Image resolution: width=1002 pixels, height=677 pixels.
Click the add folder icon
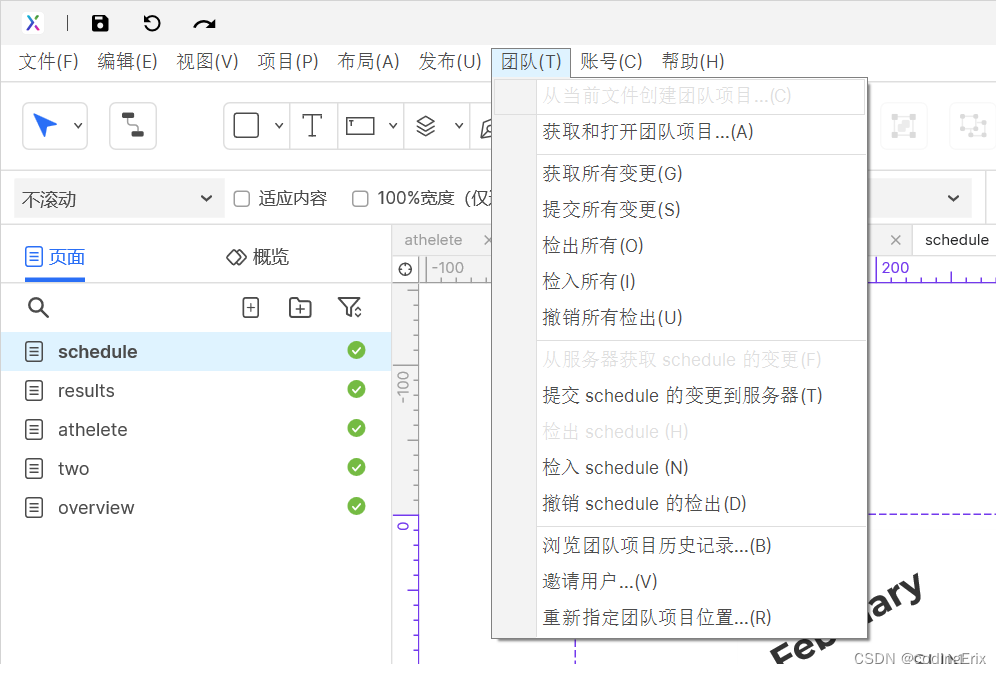point(300,307)
